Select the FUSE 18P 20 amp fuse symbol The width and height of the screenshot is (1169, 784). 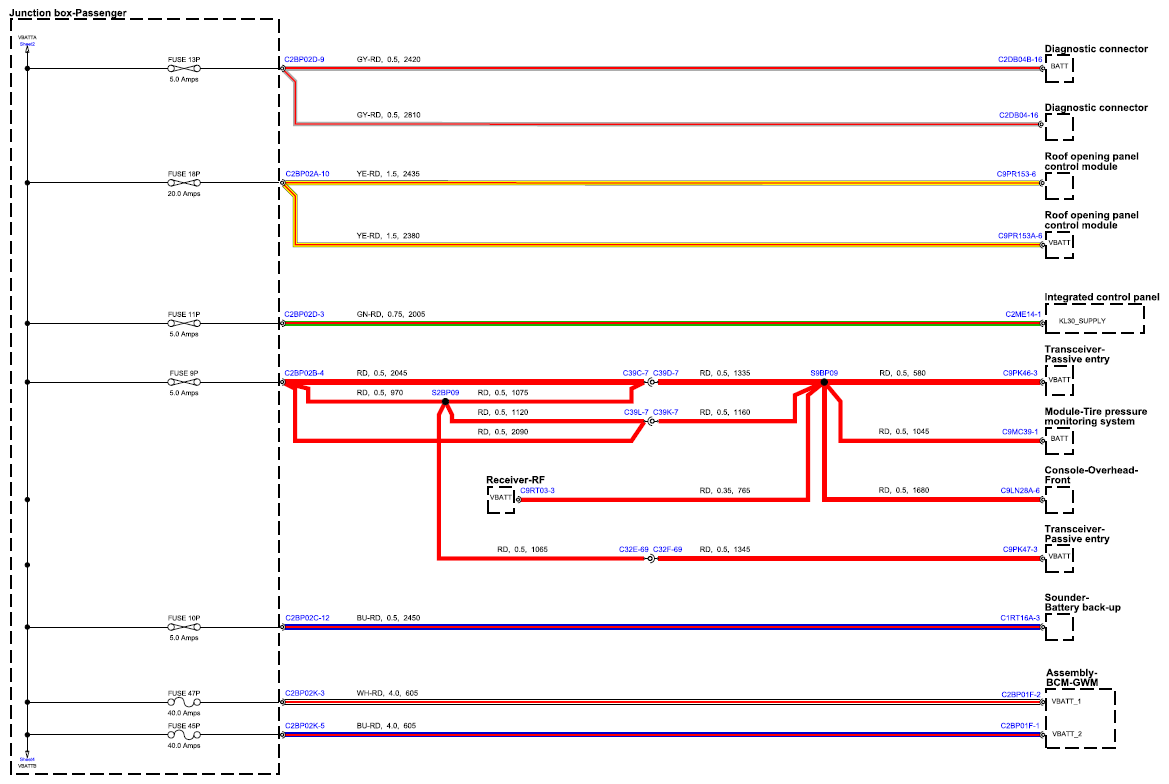tap(184, 183)
